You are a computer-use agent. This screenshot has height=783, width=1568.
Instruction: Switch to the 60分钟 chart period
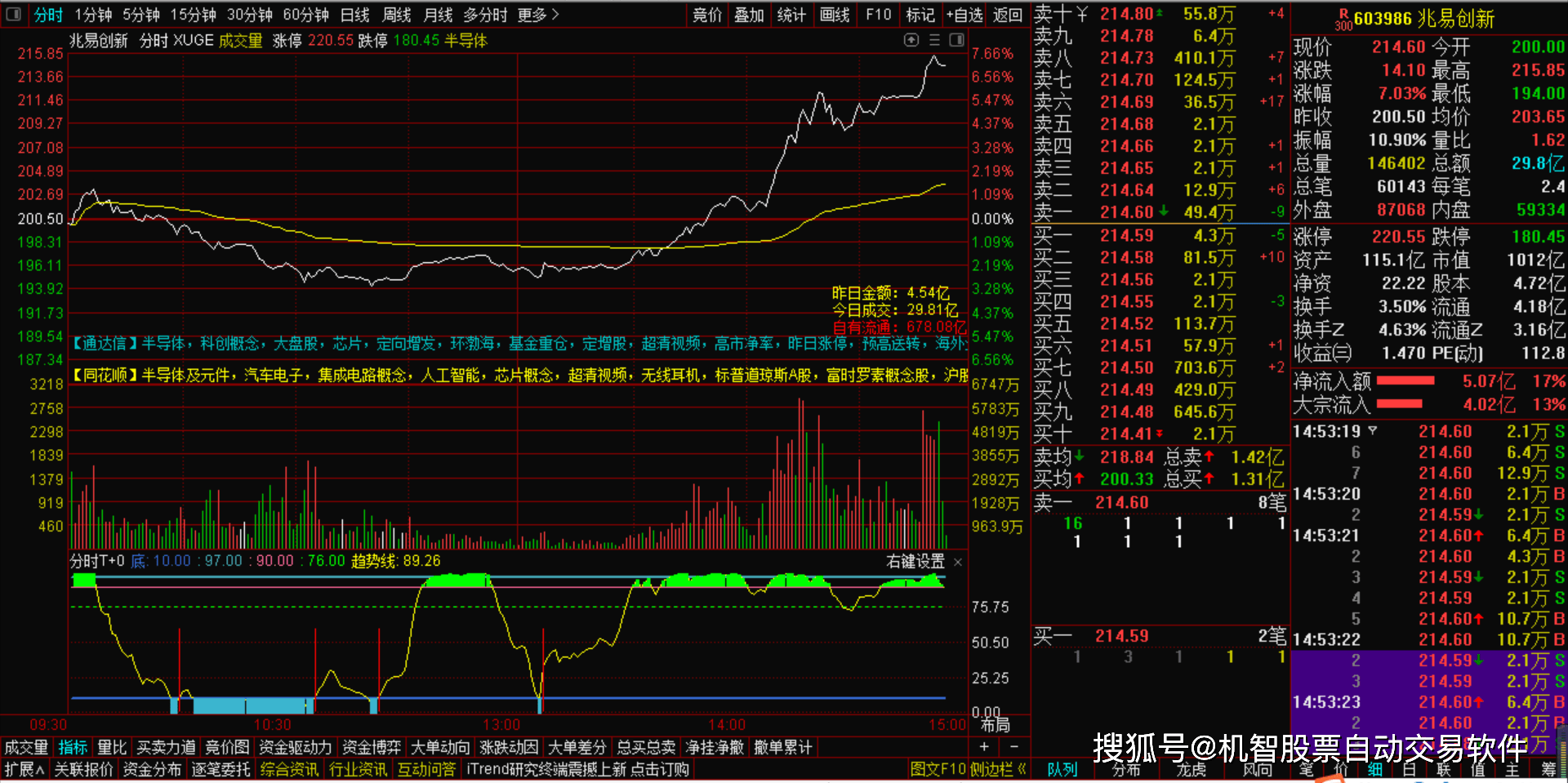(x=306, y=15)
